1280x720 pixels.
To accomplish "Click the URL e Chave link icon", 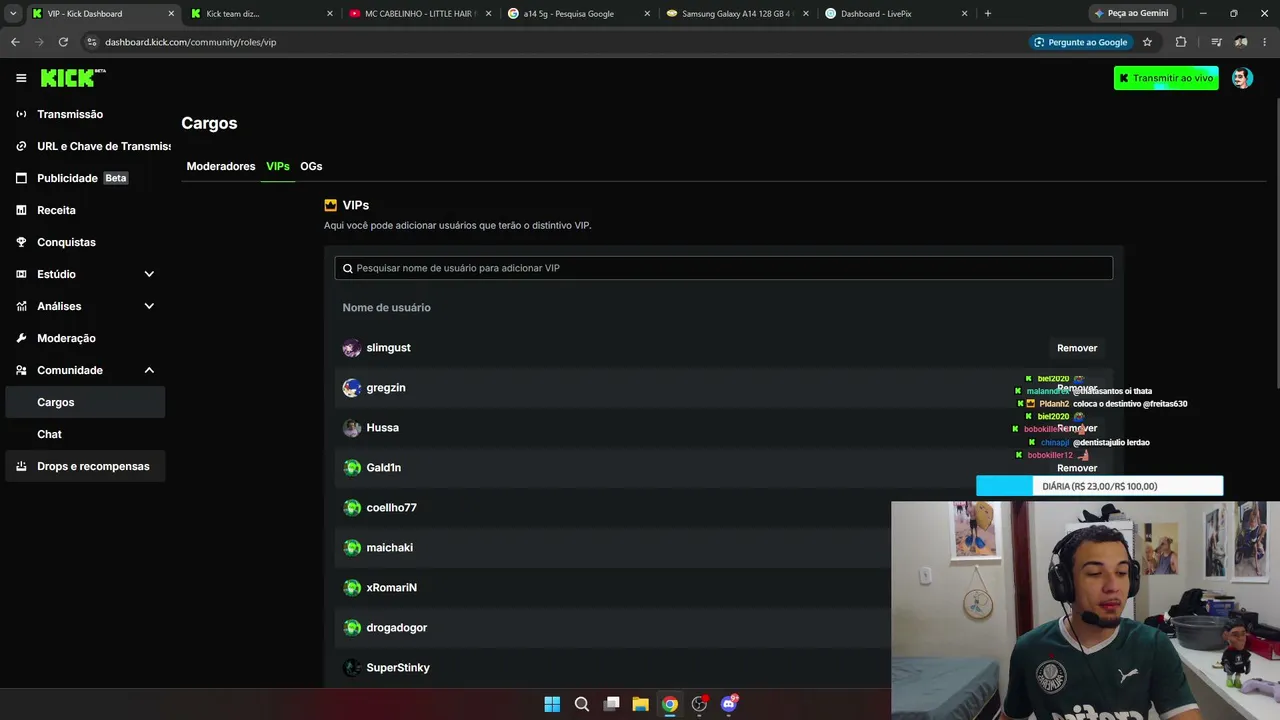I will [21, 146].
